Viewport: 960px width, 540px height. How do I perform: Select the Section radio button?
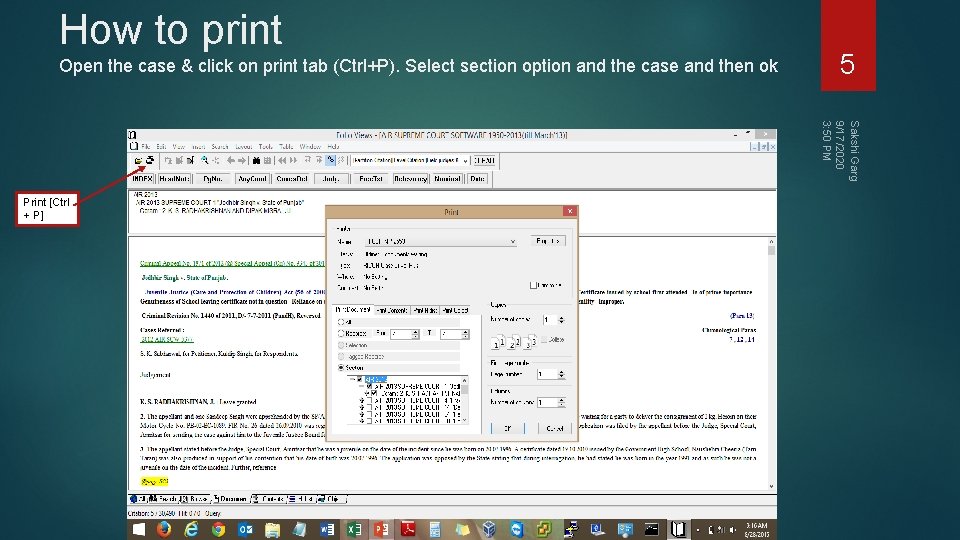coord(341,368)
